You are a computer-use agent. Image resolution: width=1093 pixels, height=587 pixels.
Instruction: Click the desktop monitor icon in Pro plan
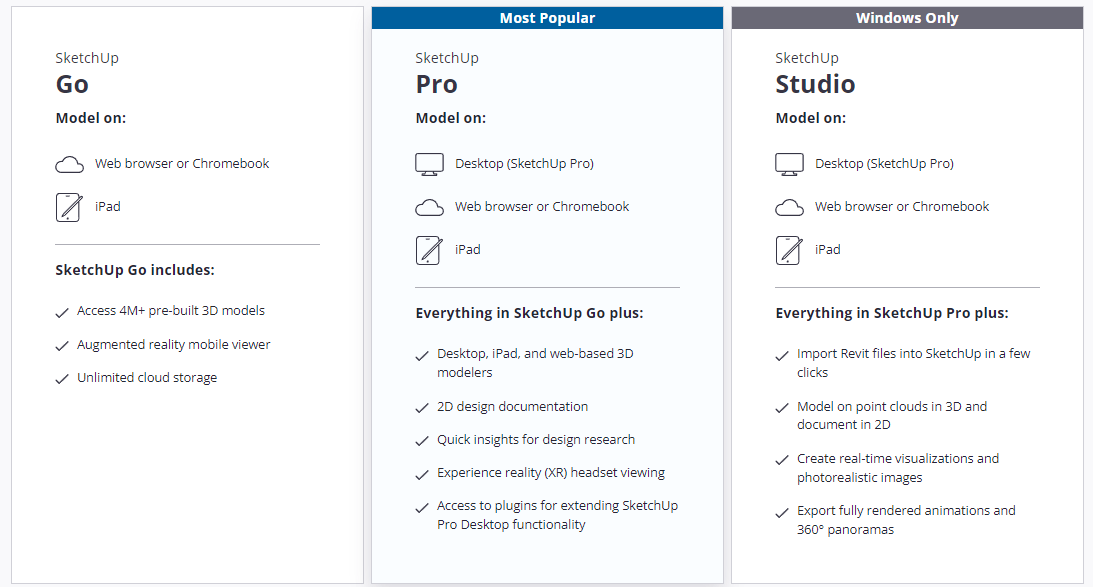pos(429,165)
